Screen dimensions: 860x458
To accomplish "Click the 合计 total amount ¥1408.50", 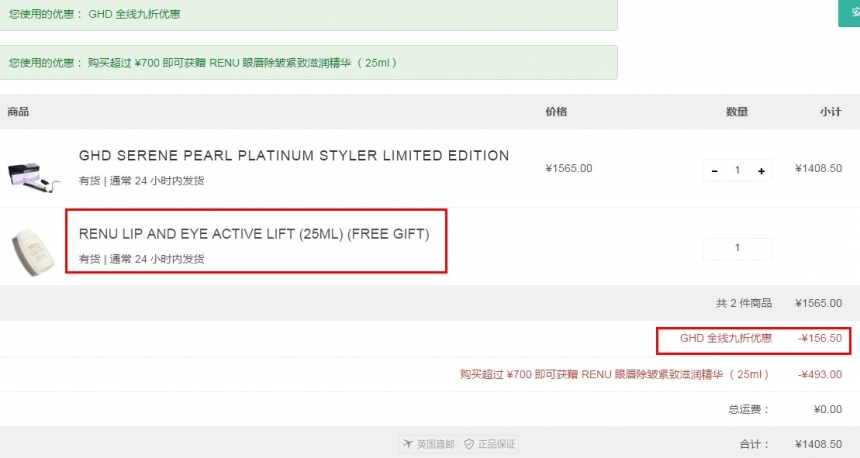I will (x=818, y=444).
